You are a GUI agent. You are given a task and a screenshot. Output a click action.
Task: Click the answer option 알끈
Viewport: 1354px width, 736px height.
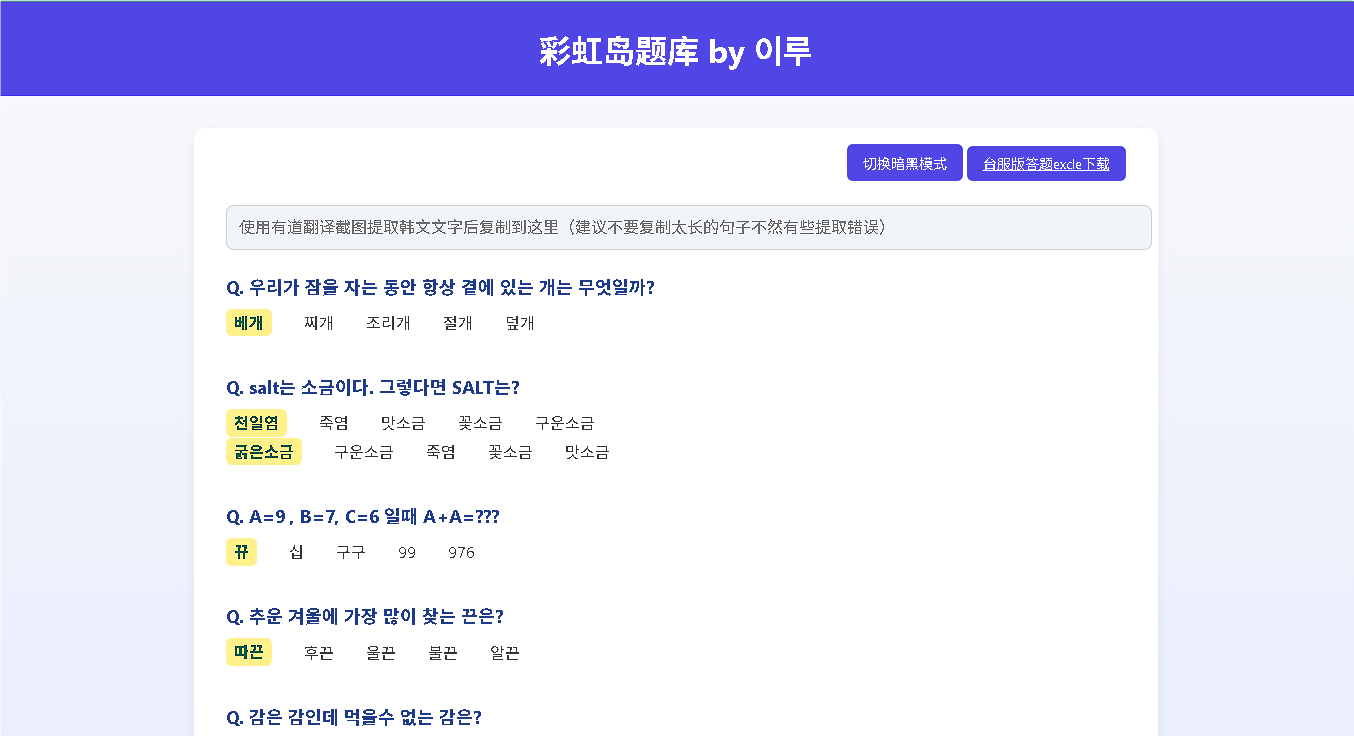504,653
